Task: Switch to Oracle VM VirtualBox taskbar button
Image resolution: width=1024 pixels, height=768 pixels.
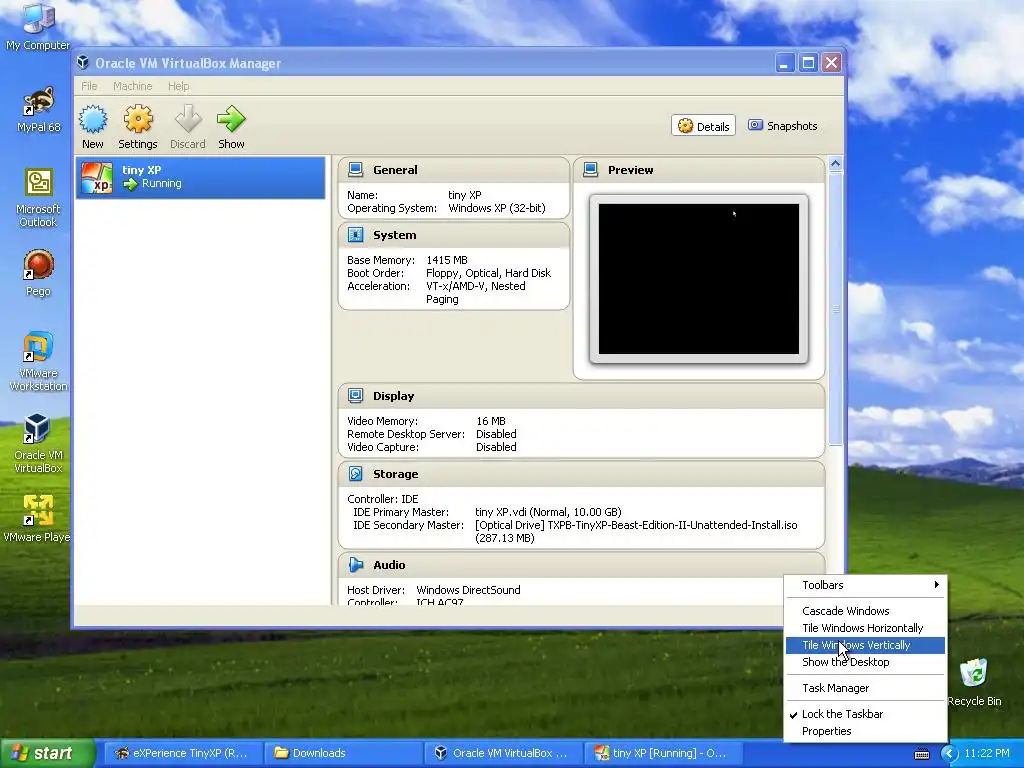Action: click(x=502, y=753)
